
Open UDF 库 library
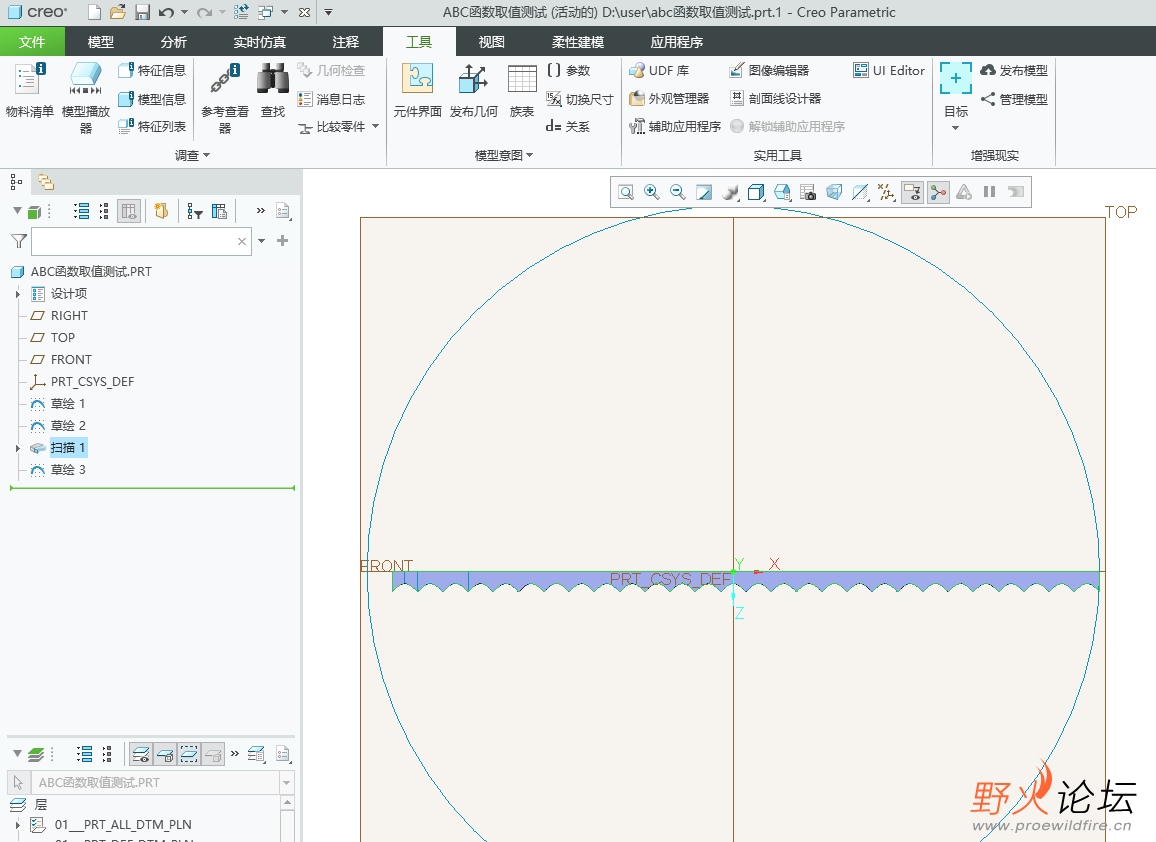[659, 70]
